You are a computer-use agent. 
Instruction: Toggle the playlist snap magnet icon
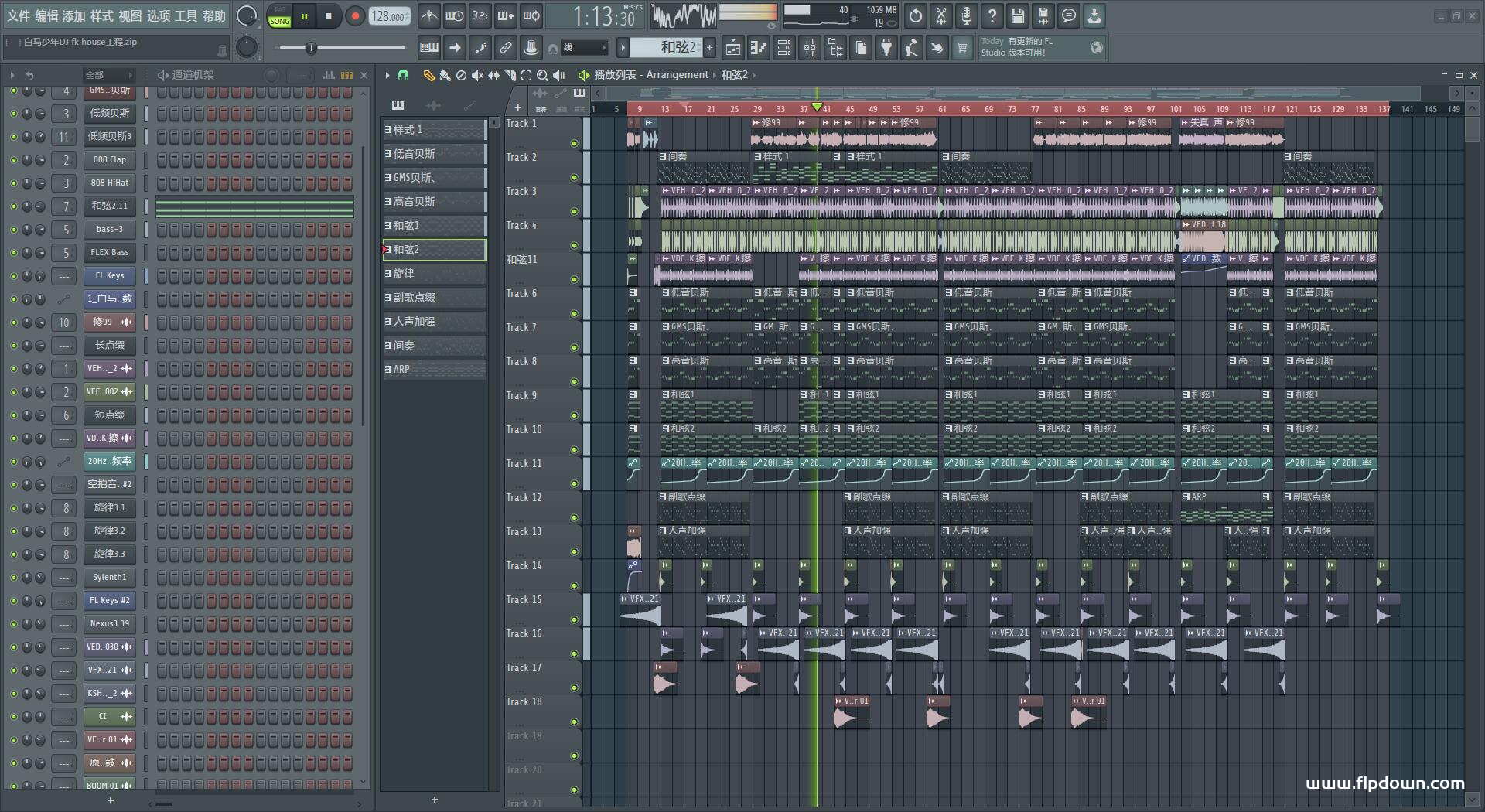(x=403, y=75)
